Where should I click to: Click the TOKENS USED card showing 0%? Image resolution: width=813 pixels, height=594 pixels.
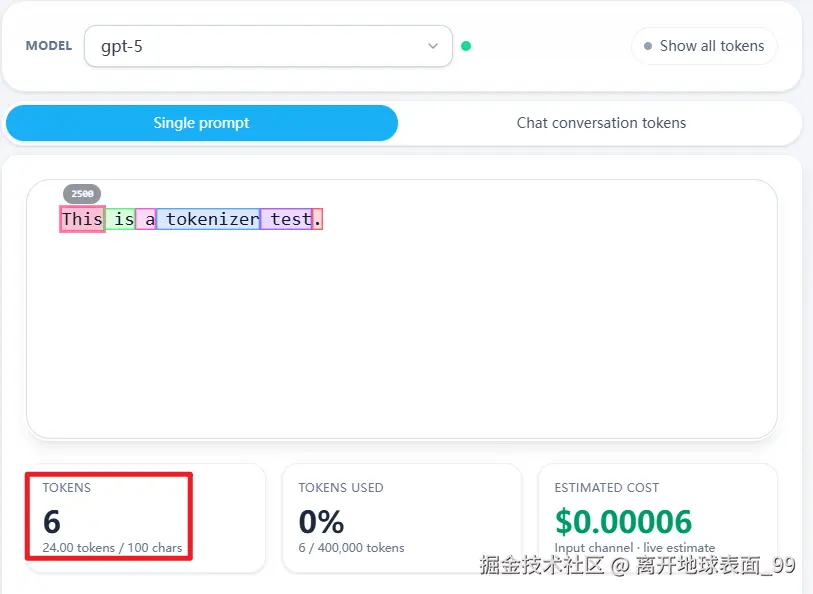coord(401,517)
